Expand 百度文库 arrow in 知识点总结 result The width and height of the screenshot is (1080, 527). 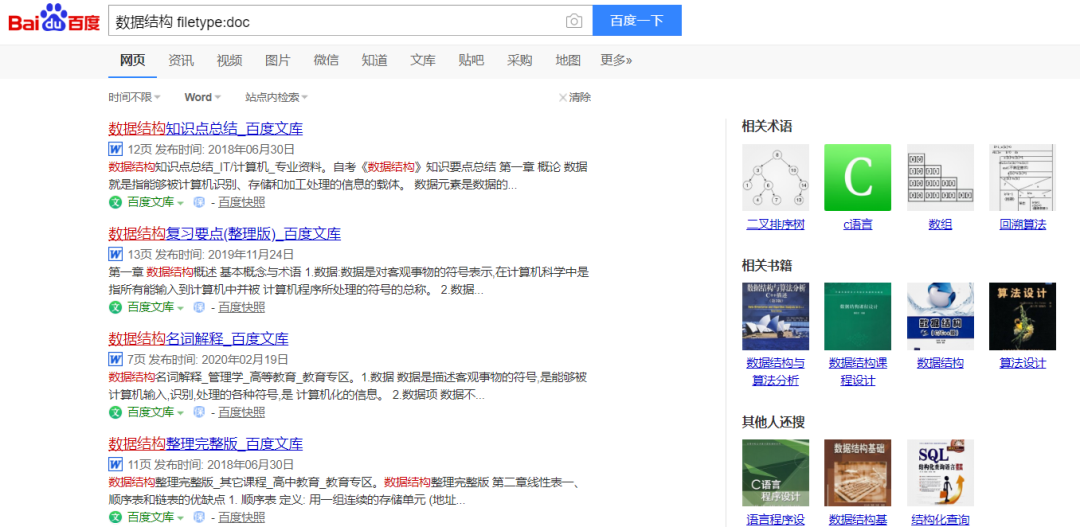coord(180,203)
